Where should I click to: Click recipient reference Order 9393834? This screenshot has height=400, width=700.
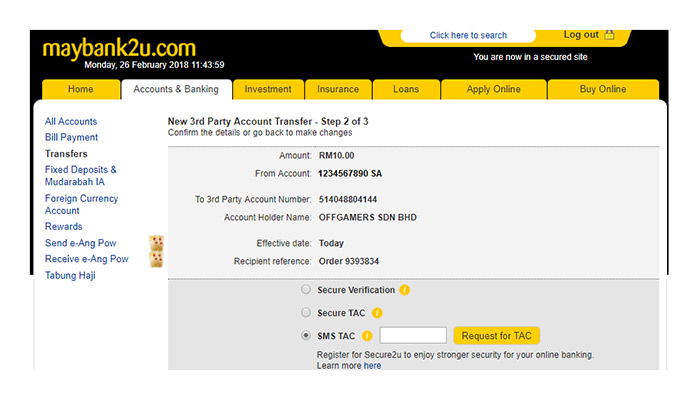[x=349, y=261]
